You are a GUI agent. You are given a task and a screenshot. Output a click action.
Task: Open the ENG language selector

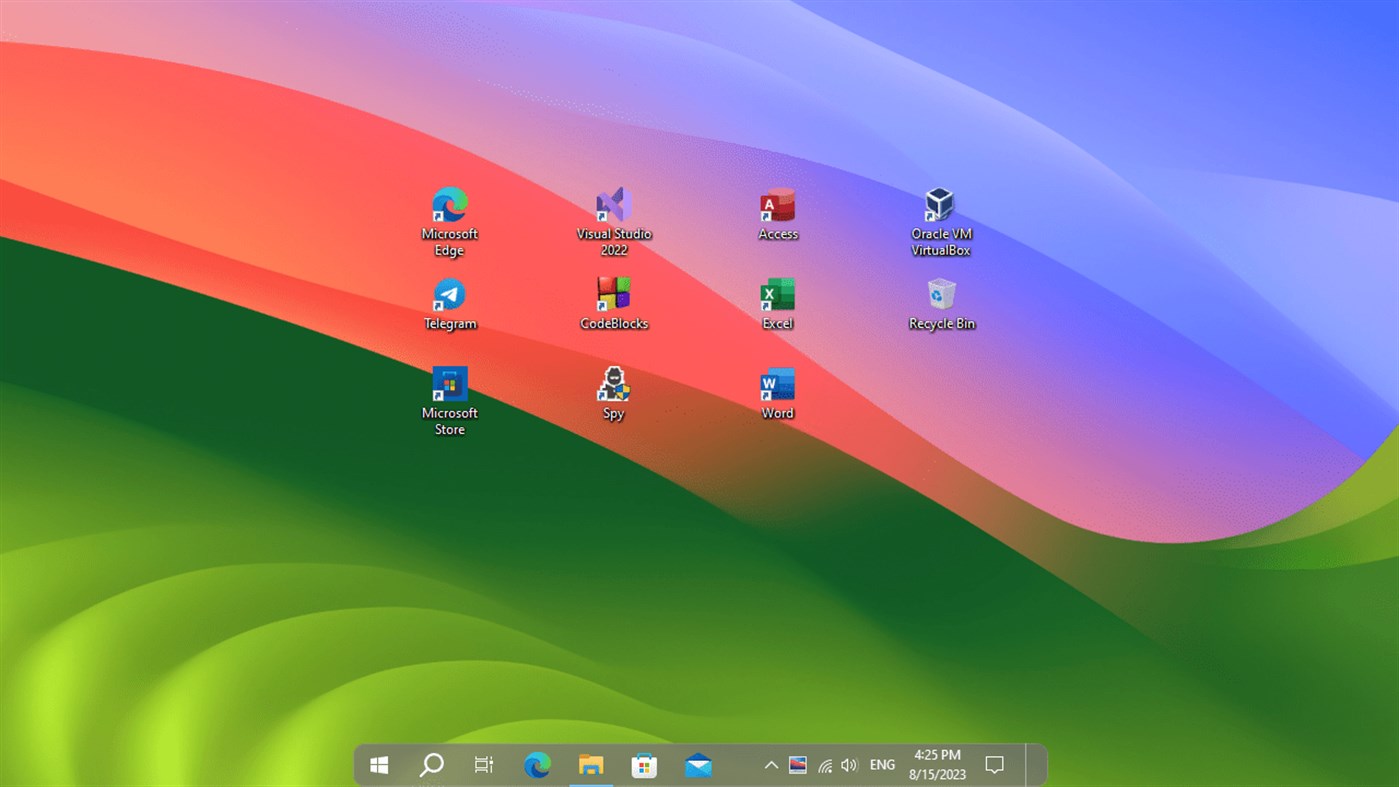coord(881,764)
